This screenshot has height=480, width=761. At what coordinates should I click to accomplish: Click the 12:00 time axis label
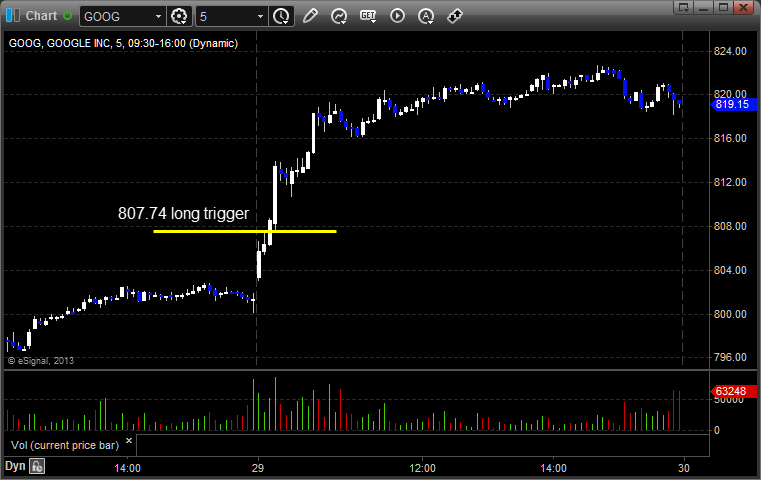click(422, 468)
